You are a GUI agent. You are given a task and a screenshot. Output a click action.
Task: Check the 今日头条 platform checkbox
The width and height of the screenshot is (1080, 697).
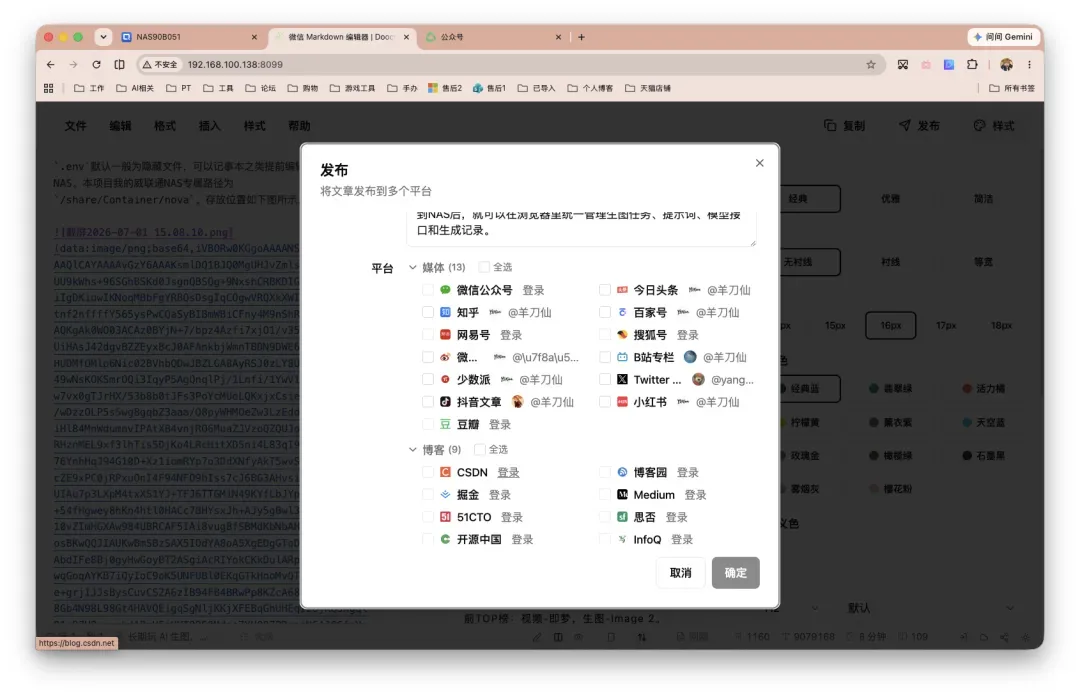point(604,290)
